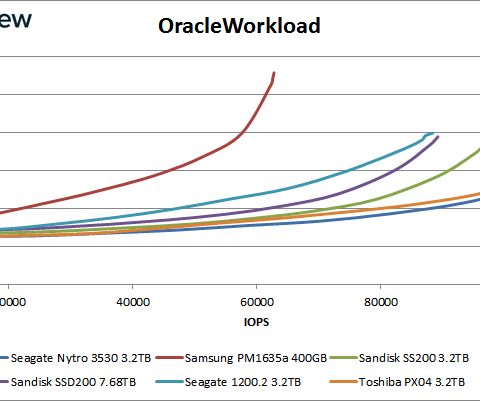Viewport: 480px width, 401px height.
Task: Click the 40000 axis tick label
Action: [133, 302]
